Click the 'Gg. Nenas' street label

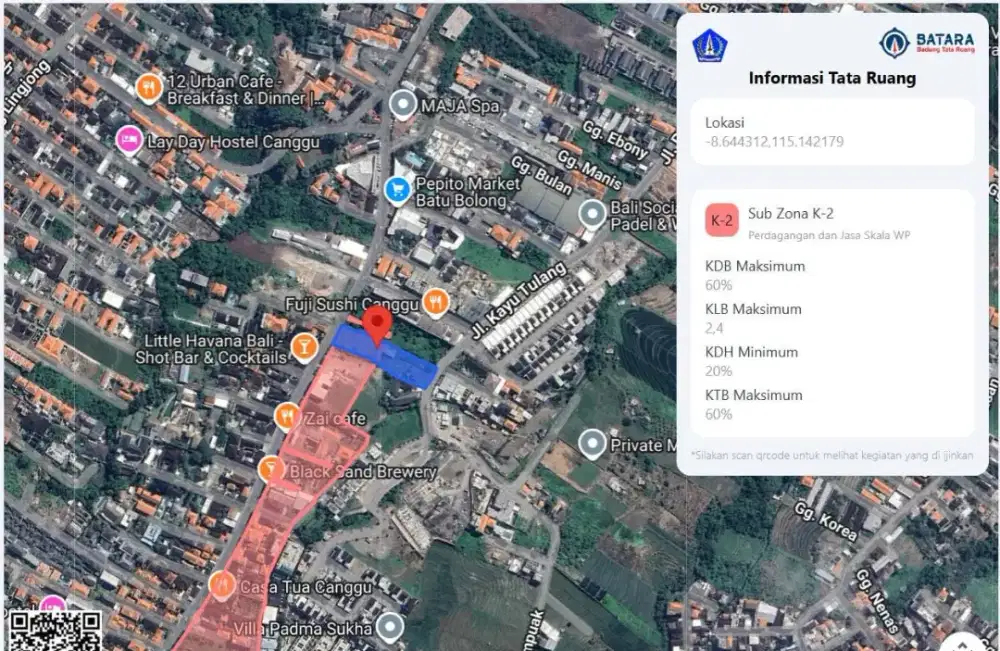pos(876,601)
